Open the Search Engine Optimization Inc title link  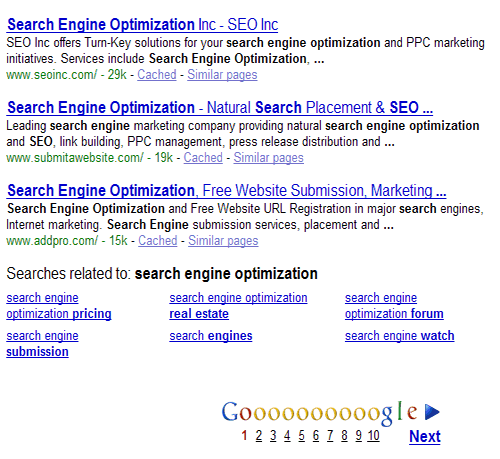(x=142, y=25)
